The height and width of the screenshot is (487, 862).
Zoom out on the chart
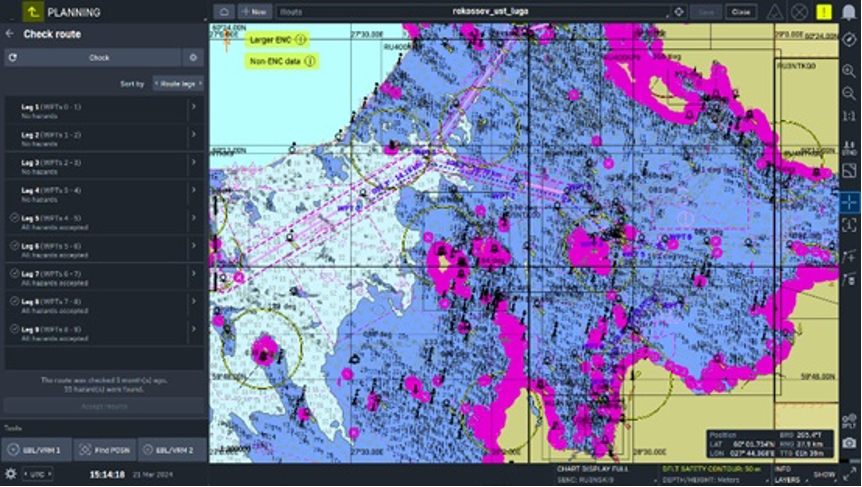pos(849,93)
